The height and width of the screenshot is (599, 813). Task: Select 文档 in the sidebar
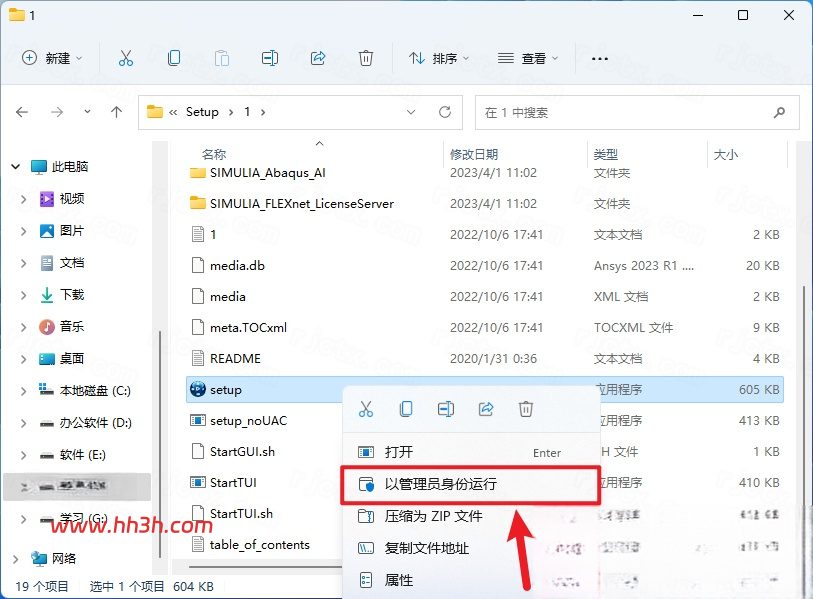point(72,263)
